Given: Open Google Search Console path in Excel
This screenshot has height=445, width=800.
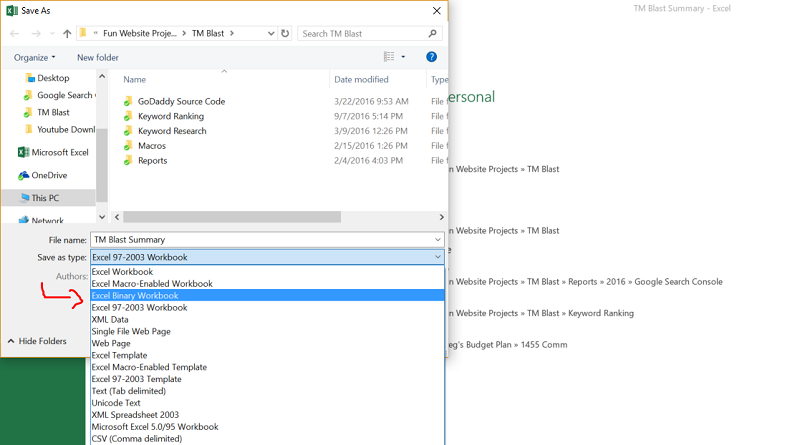Looking at the screenshot, I should tap(586, 282).
